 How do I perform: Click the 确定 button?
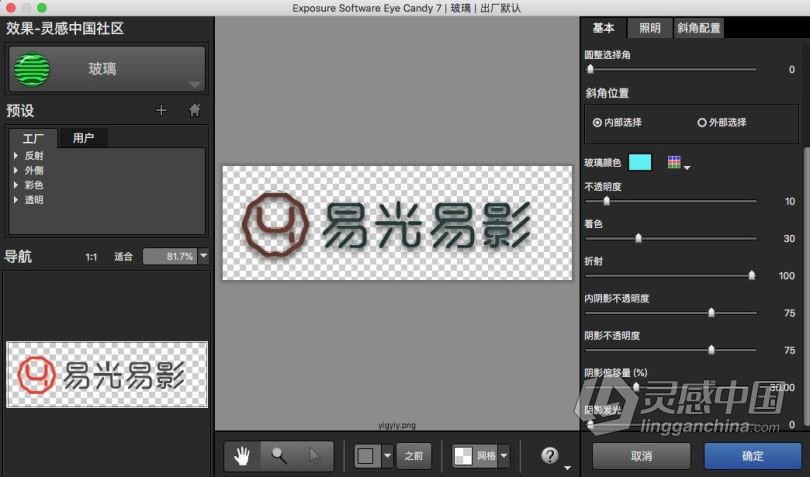753,456
